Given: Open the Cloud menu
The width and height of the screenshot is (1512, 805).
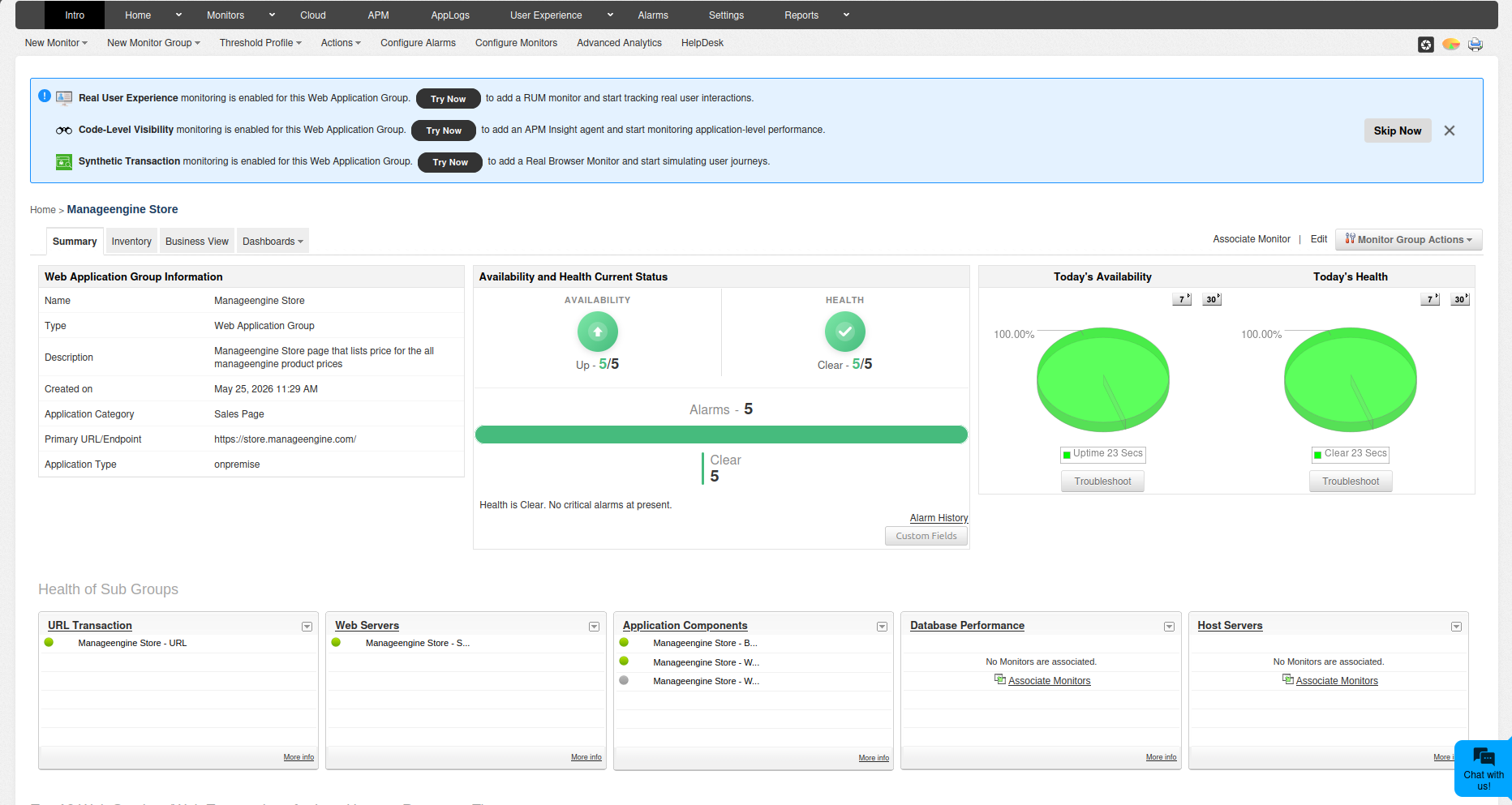Looking at the screenshot, I should click(x=313, y=15).
